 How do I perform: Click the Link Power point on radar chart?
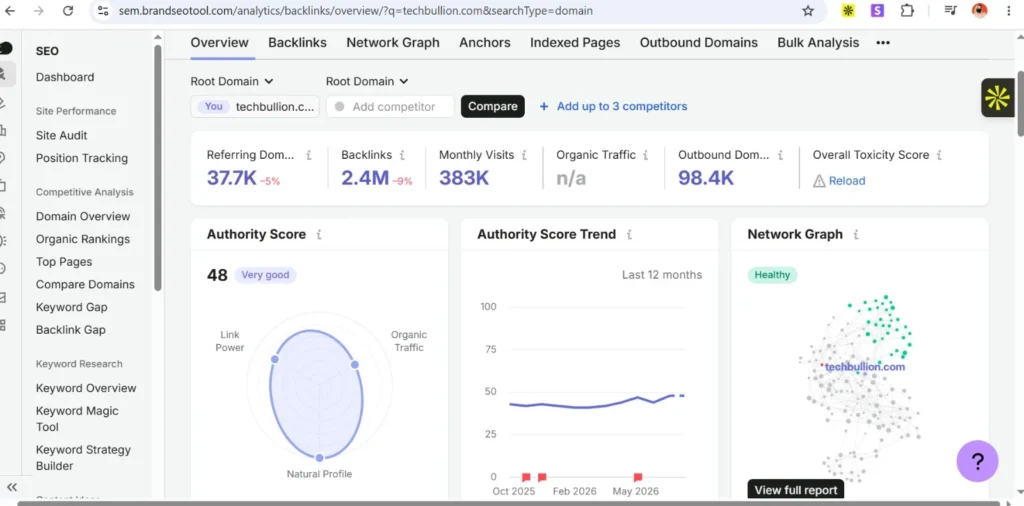(275, 359)
